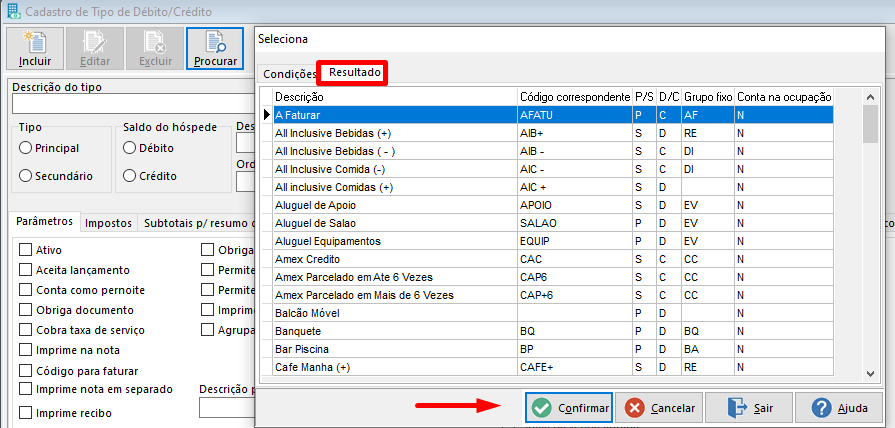Click the row indicator arrow beside A Faturar
This screenshot has height=428, width=895.
[267, 115]
